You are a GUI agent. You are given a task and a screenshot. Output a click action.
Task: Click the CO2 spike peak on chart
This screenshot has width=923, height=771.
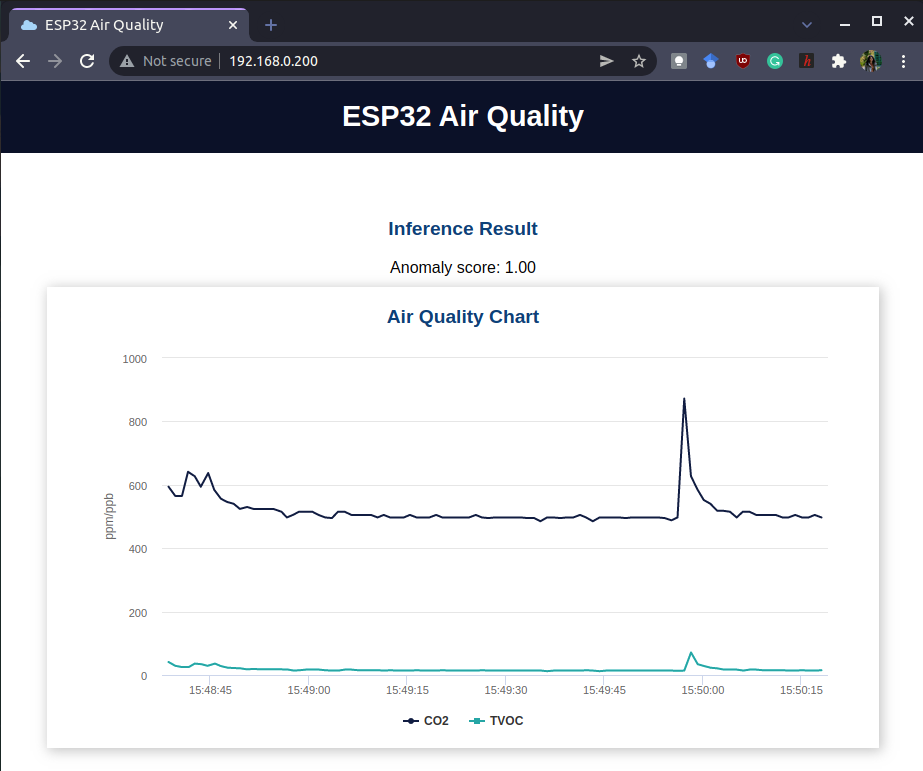[x=684, y=399]
